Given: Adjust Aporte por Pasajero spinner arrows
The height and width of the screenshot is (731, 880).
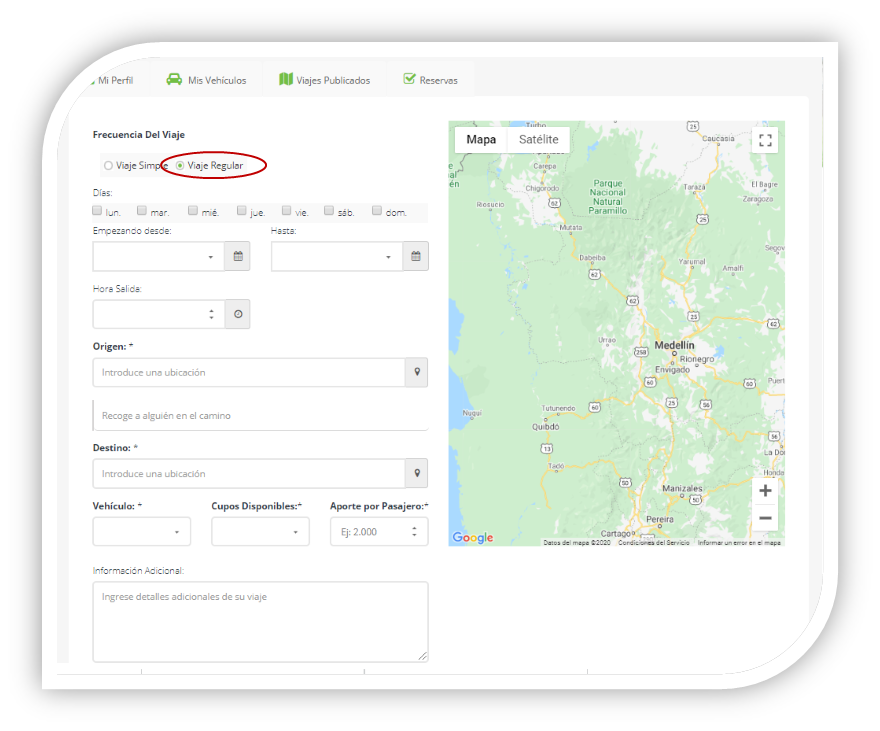Looking at the screenshot, I should pos(414,531).
